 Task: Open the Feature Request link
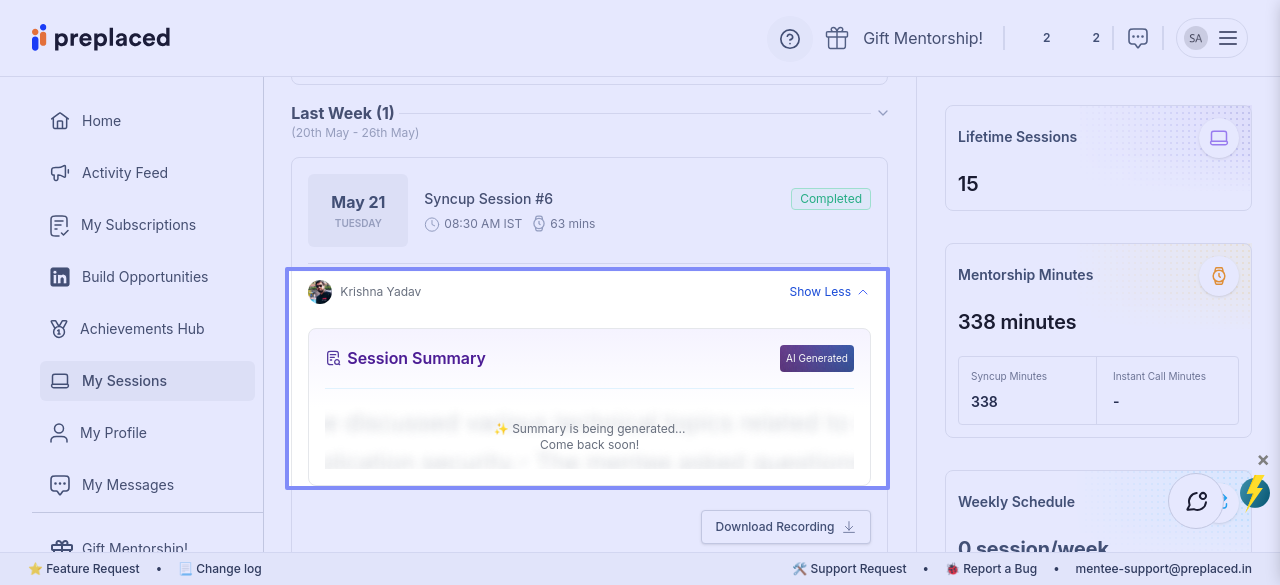tap(92, 569)
